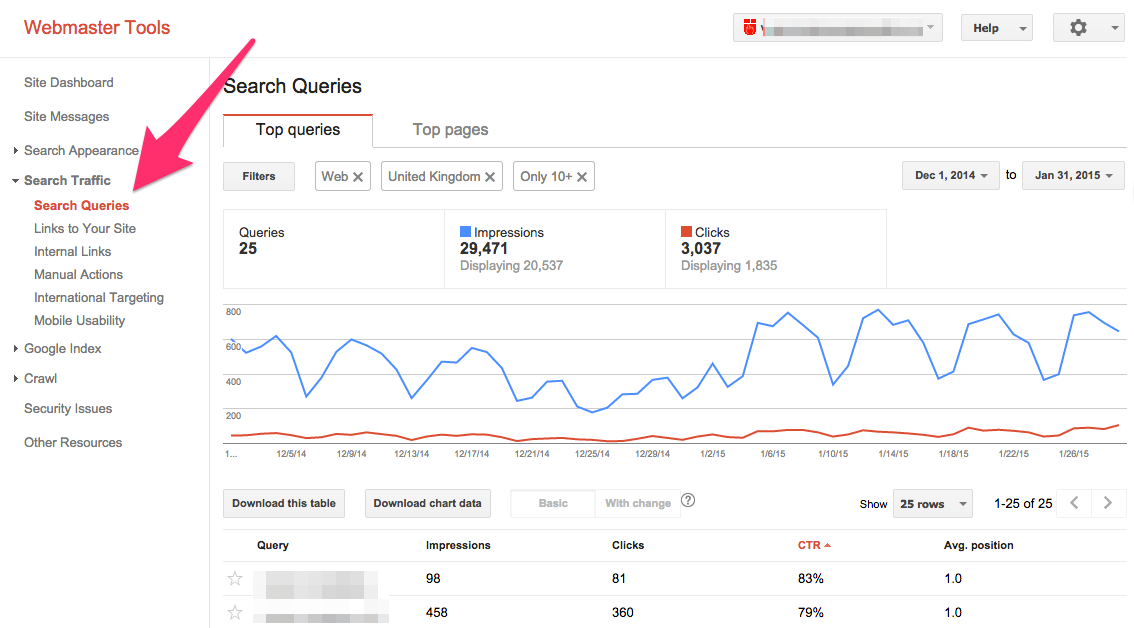
Task: Select the Basic view option
Action: (x=552, y=503)
